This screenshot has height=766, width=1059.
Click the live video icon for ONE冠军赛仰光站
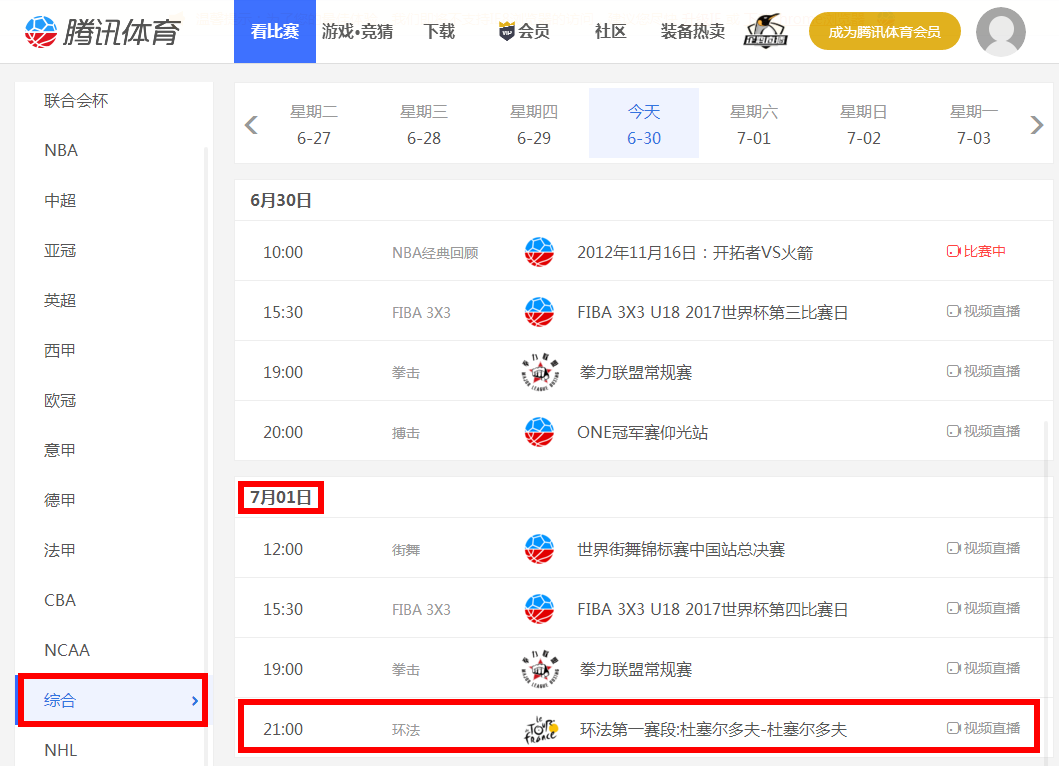point(953,432)
